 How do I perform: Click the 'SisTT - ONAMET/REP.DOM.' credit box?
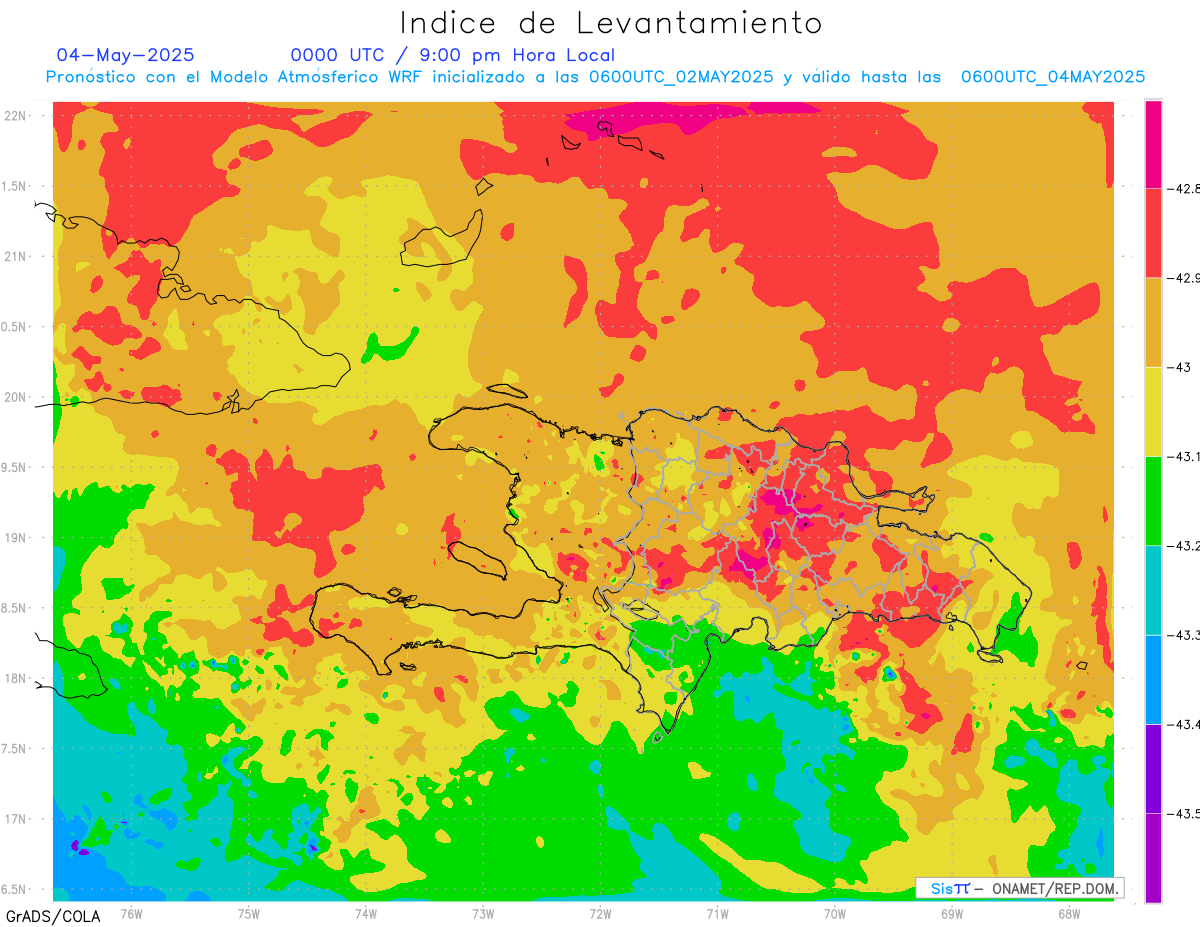click(x=1020, y=888)
